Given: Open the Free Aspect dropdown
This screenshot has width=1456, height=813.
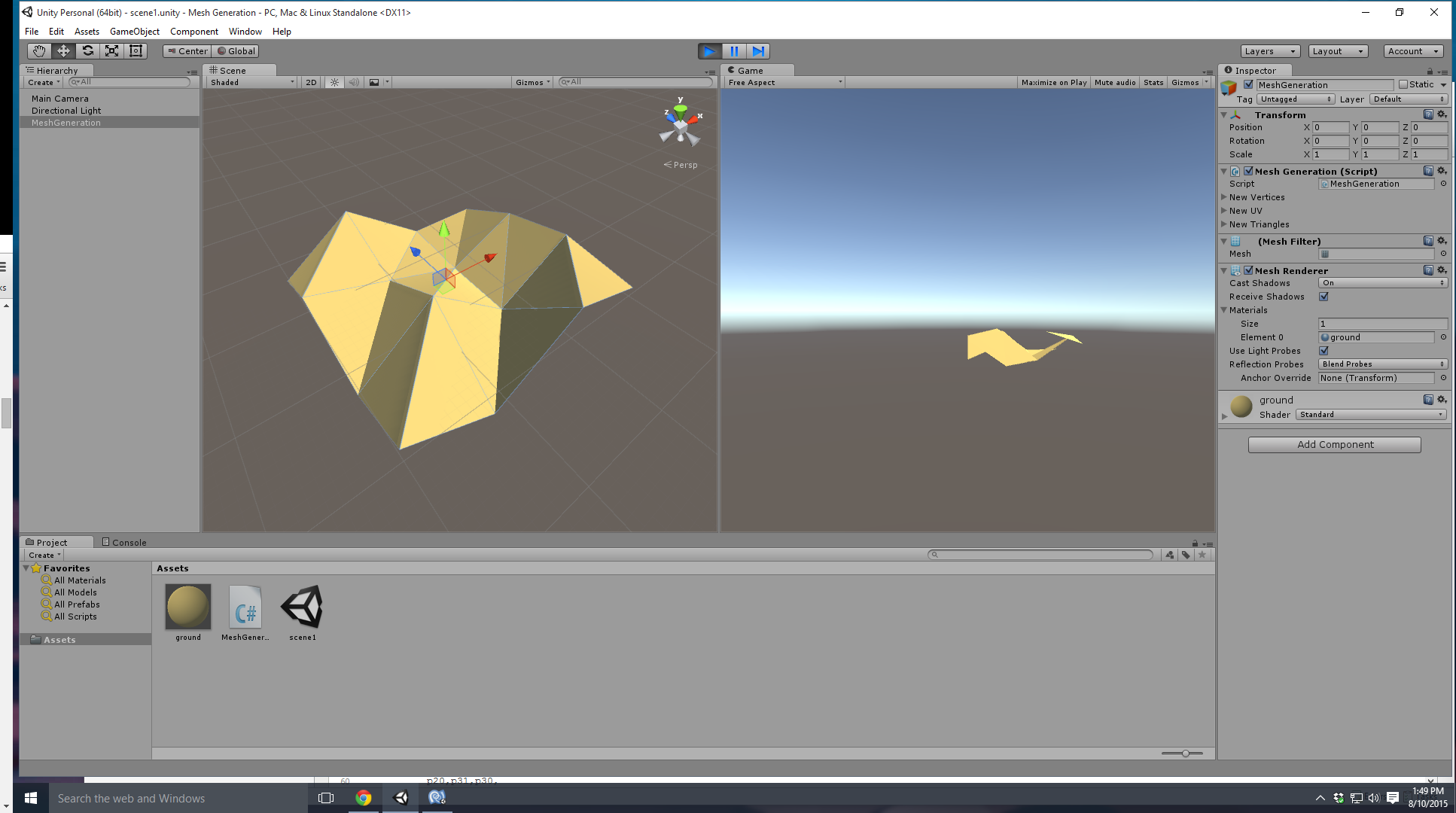Looking at the screenshot, I should (x=784, y=82).
